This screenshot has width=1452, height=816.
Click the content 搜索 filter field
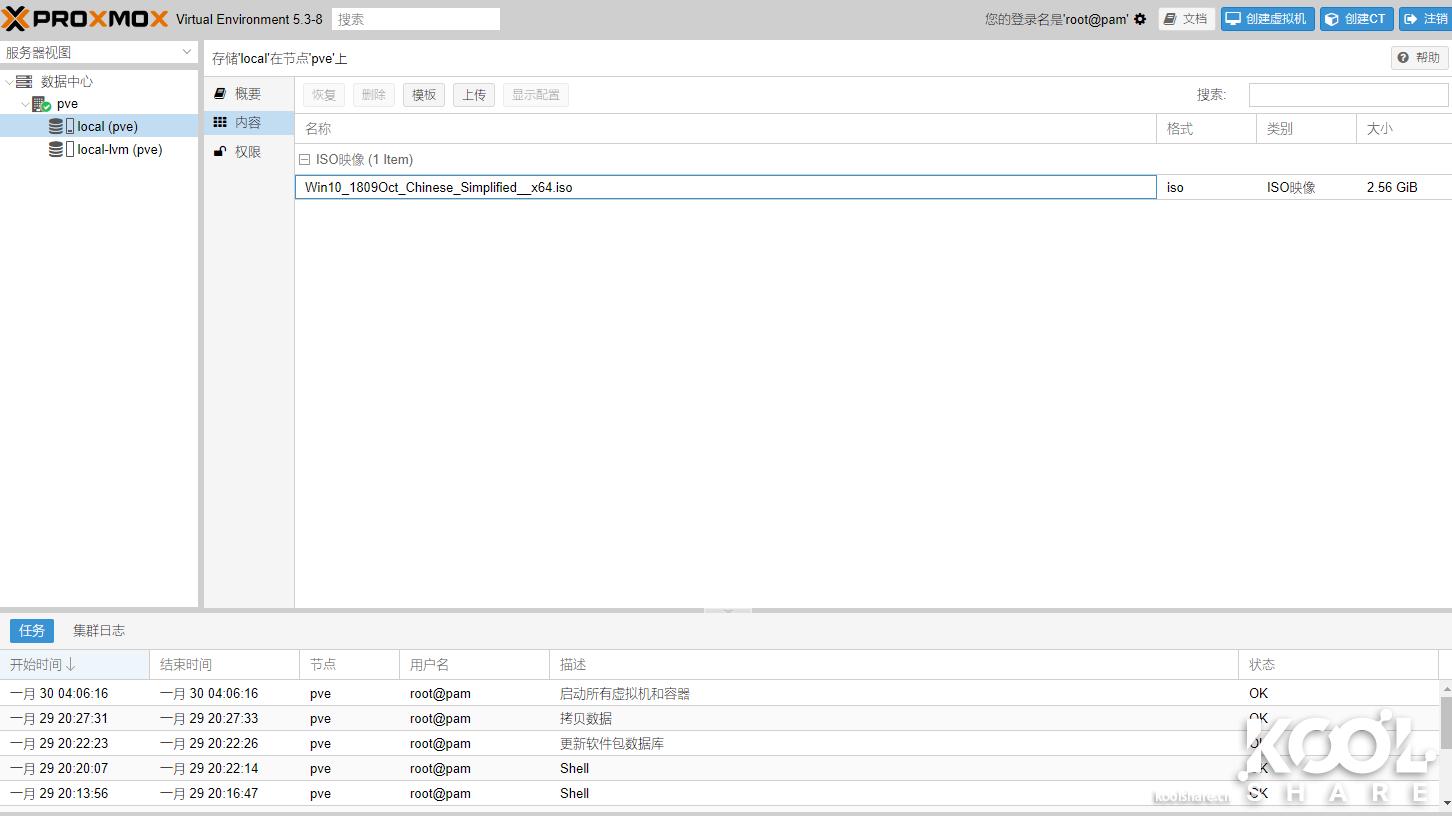[x=1347, y=95]
